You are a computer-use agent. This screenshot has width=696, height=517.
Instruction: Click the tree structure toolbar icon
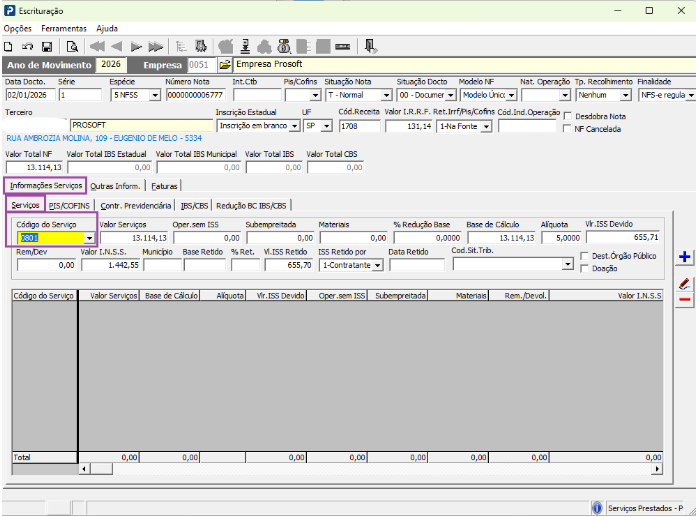181,46
